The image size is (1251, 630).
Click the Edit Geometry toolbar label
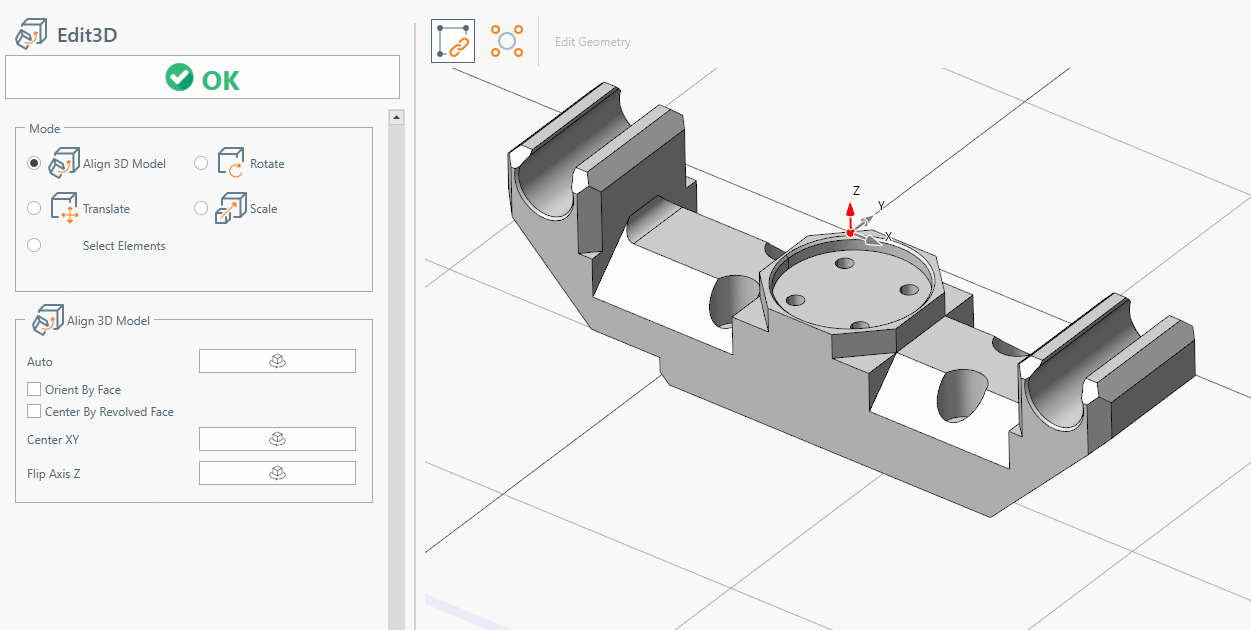coord(593,42)
